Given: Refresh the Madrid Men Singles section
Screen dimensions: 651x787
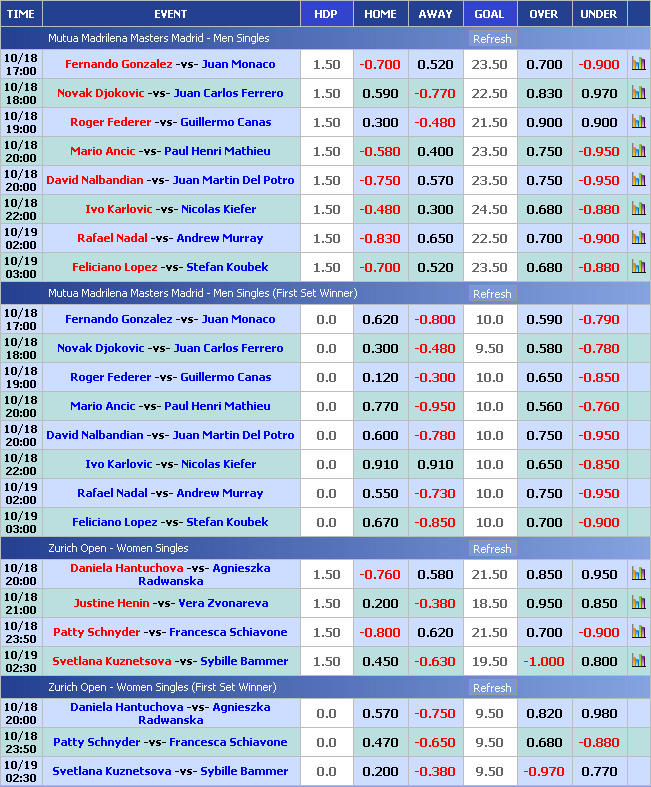Looking at the screenshot, I should tap(491, 39).
